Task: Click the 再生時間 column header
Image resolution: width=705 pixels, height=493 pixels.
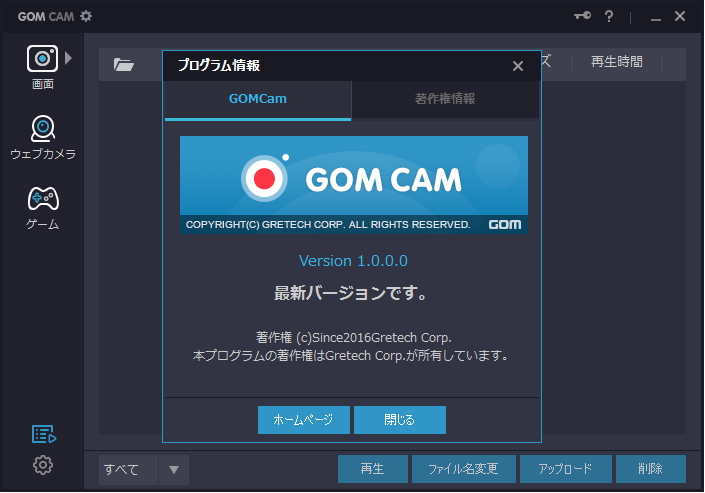Action: tap(616, 62)
